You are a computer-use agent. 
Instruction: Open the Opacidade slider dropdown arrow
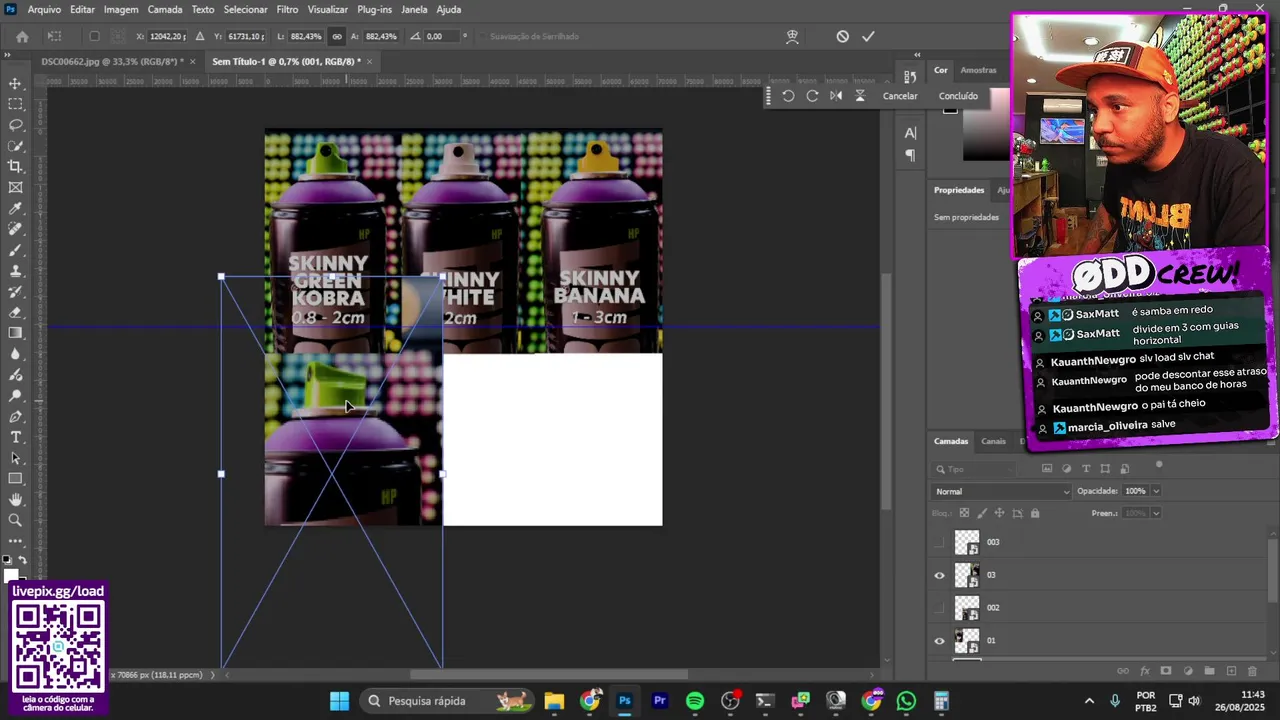point(1156,491)
